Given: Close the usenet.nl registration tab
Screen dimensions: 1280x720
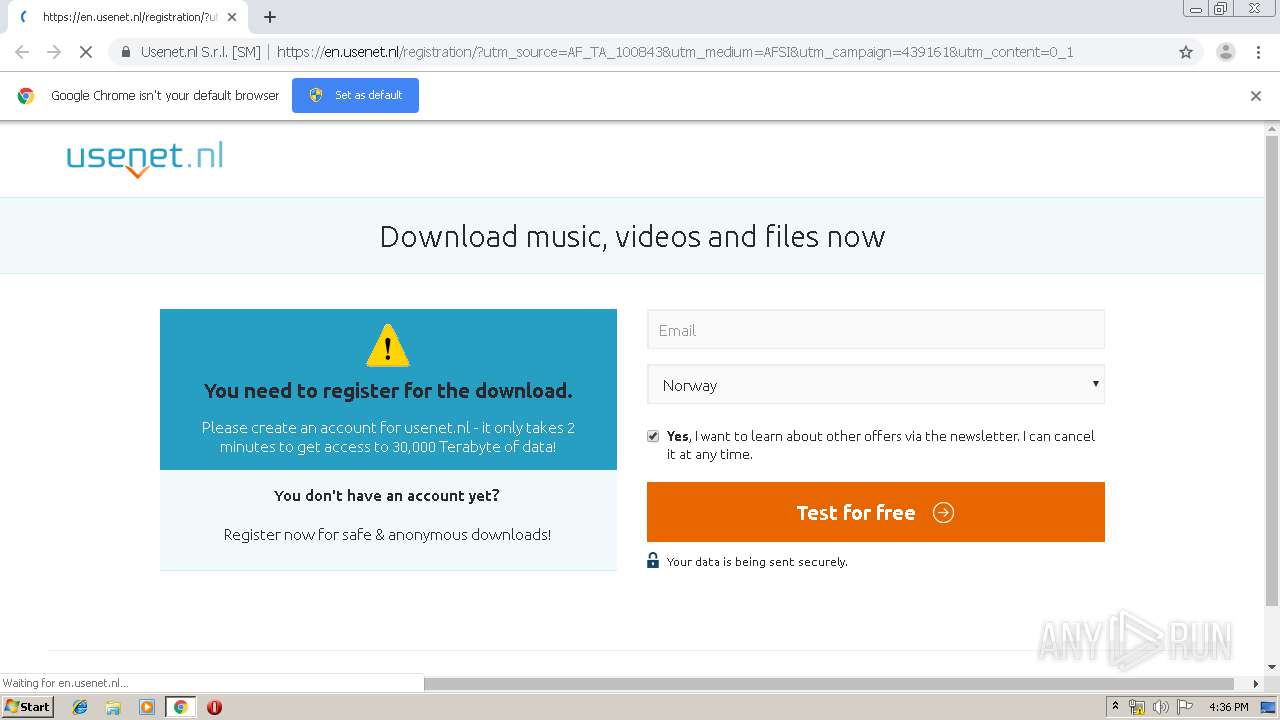Looking at the screenshot, I should [231, 17].
